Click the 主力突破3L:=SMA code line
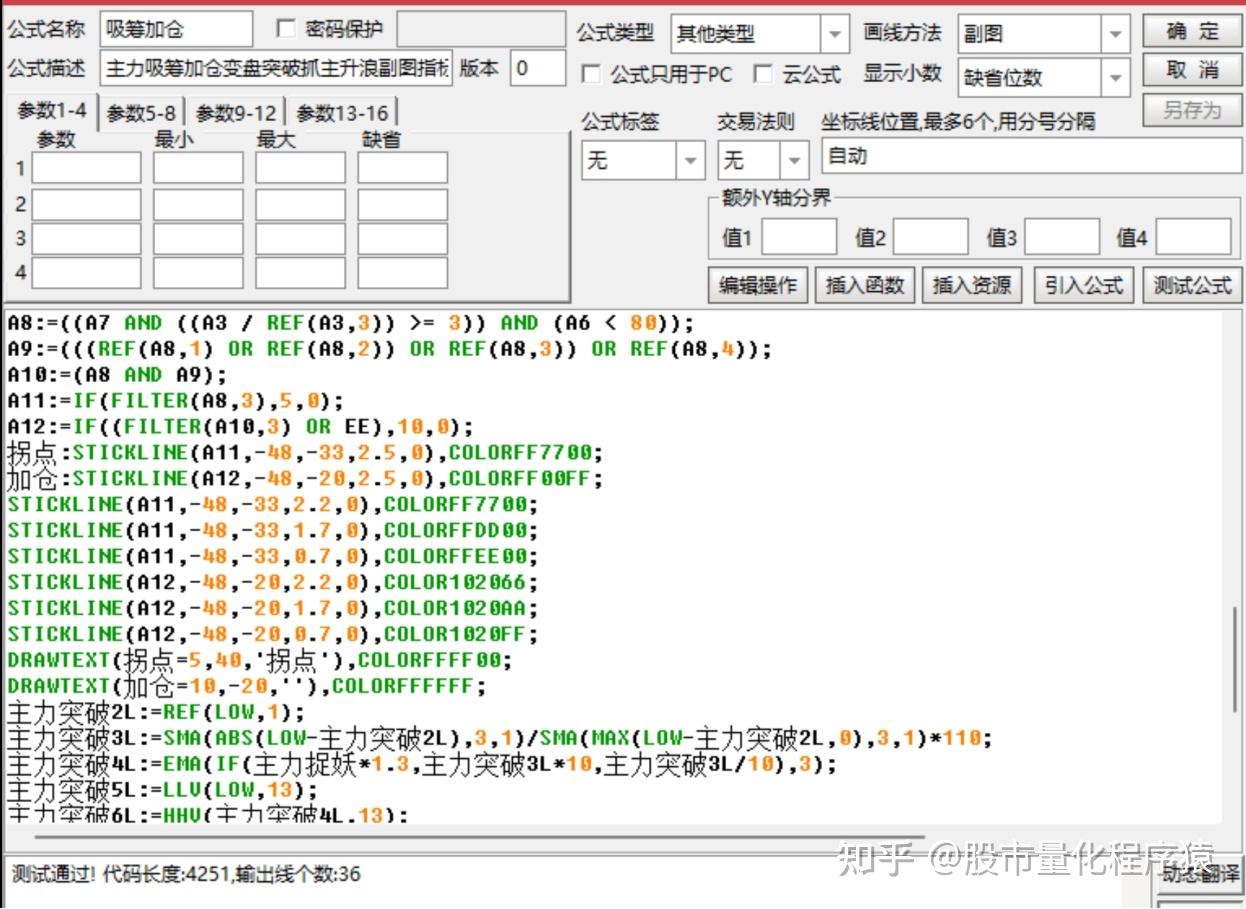 pos(500,739)
